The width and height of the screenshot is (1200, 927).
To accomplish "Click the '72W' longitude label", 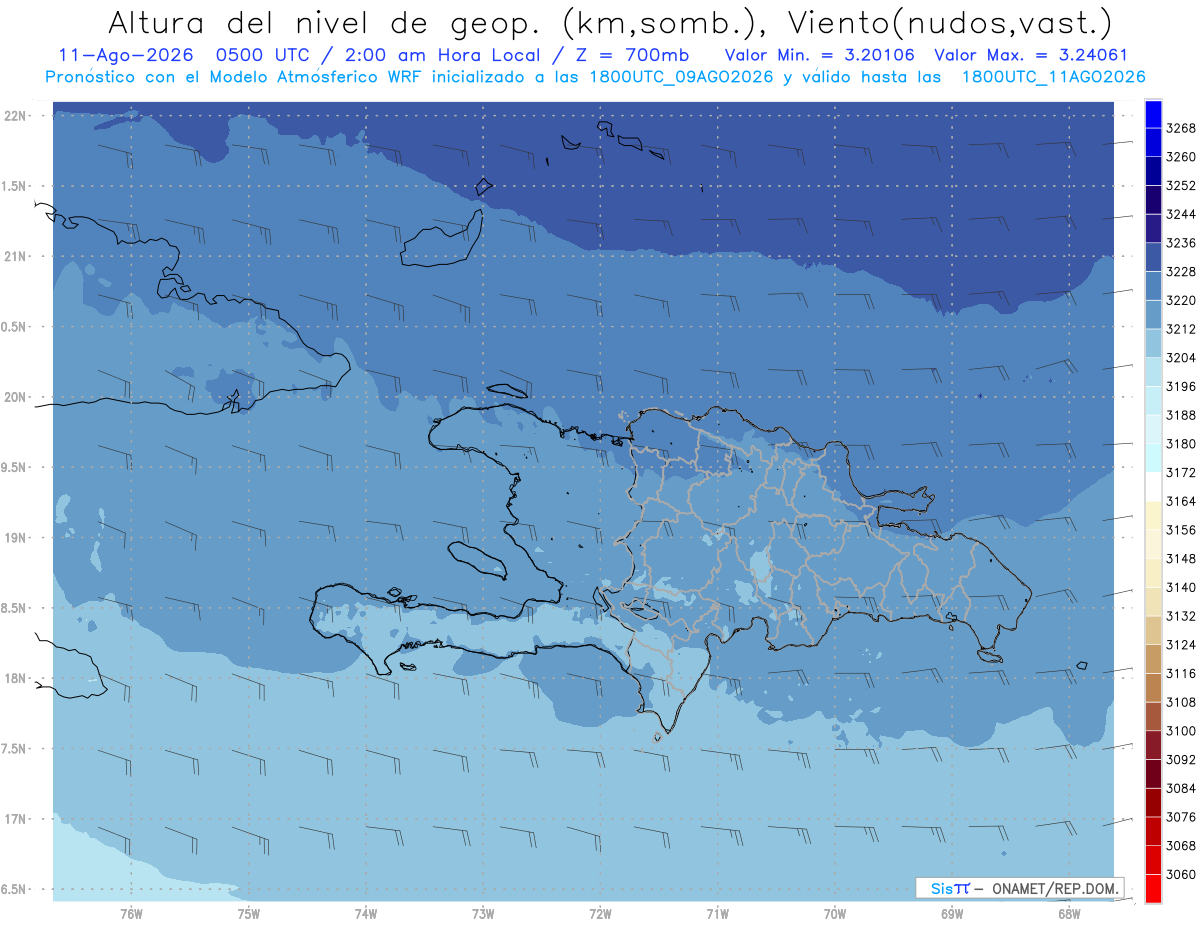I will click(601, 914).
